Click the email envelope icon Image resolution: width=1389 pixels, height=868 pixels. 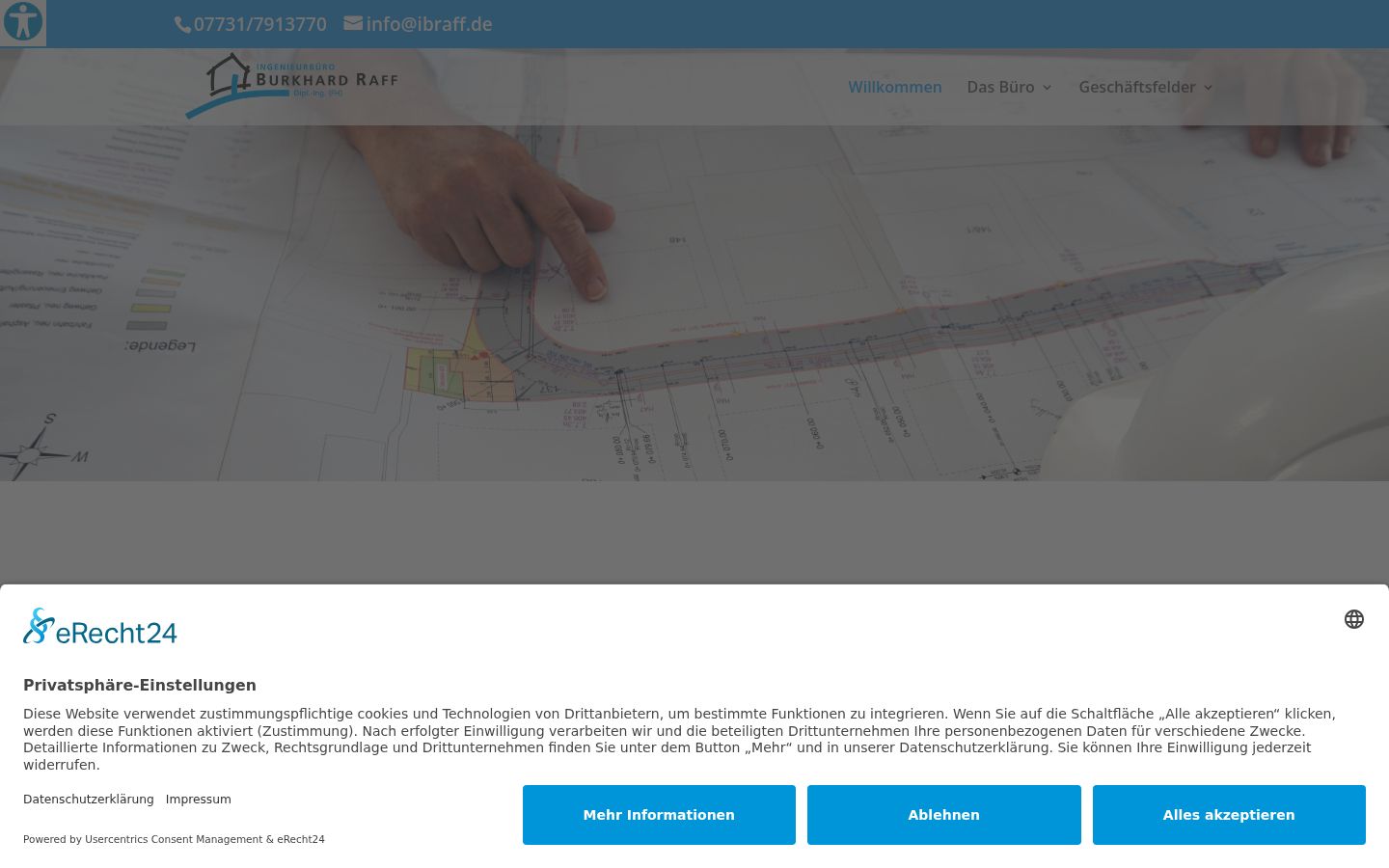point(353,23)
